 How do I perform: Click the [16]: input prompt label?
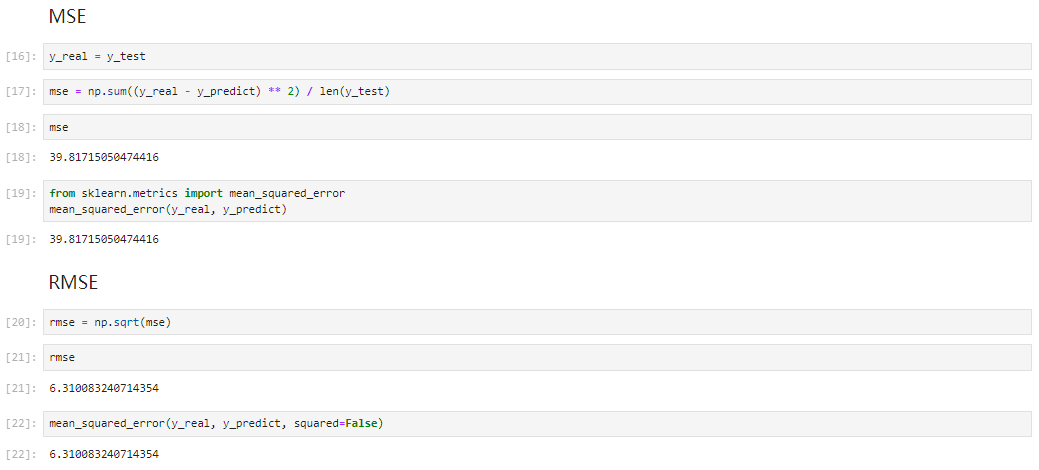pyautogui.click(x=21, y=57)
